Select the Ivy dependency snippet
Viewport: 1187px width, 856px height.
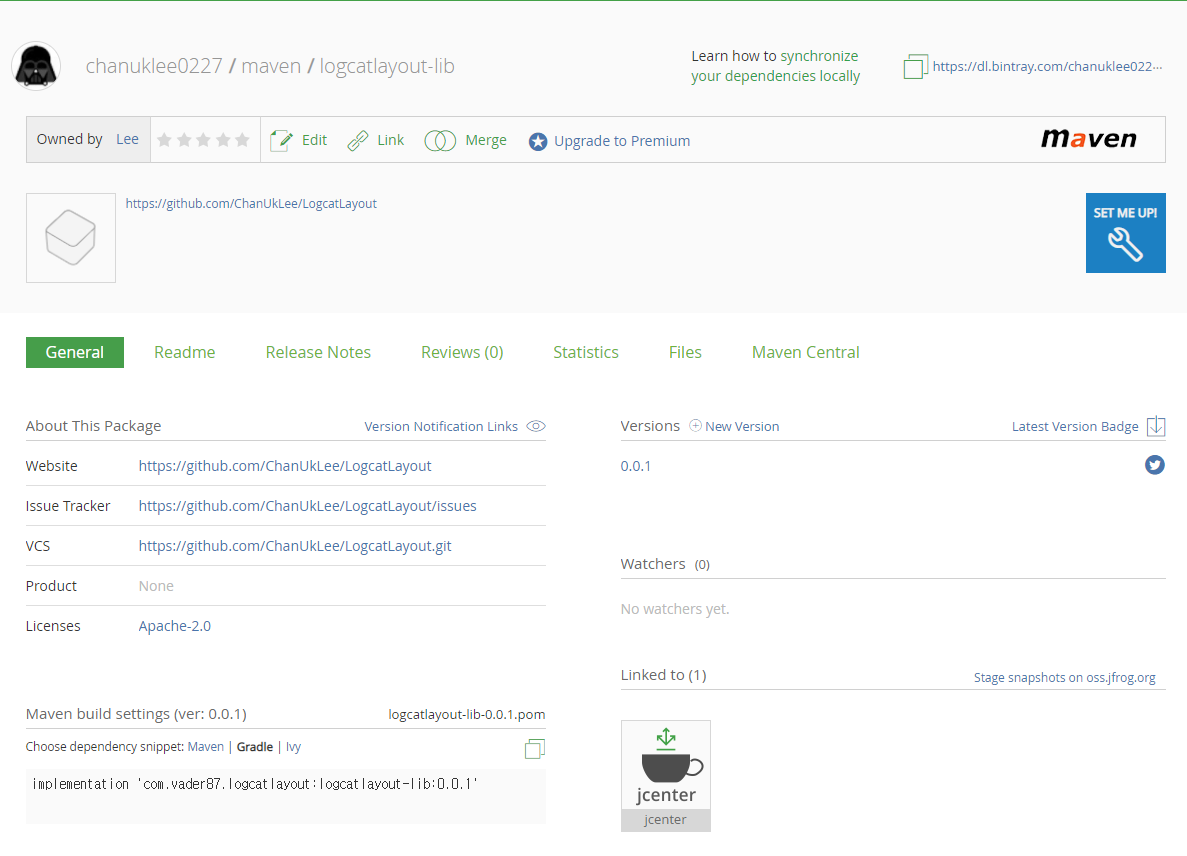[x=293, y=747]
